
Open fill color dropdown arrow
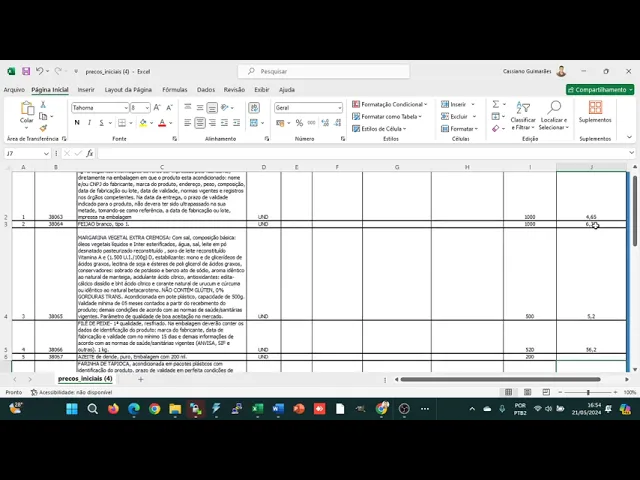coord(151,123)
